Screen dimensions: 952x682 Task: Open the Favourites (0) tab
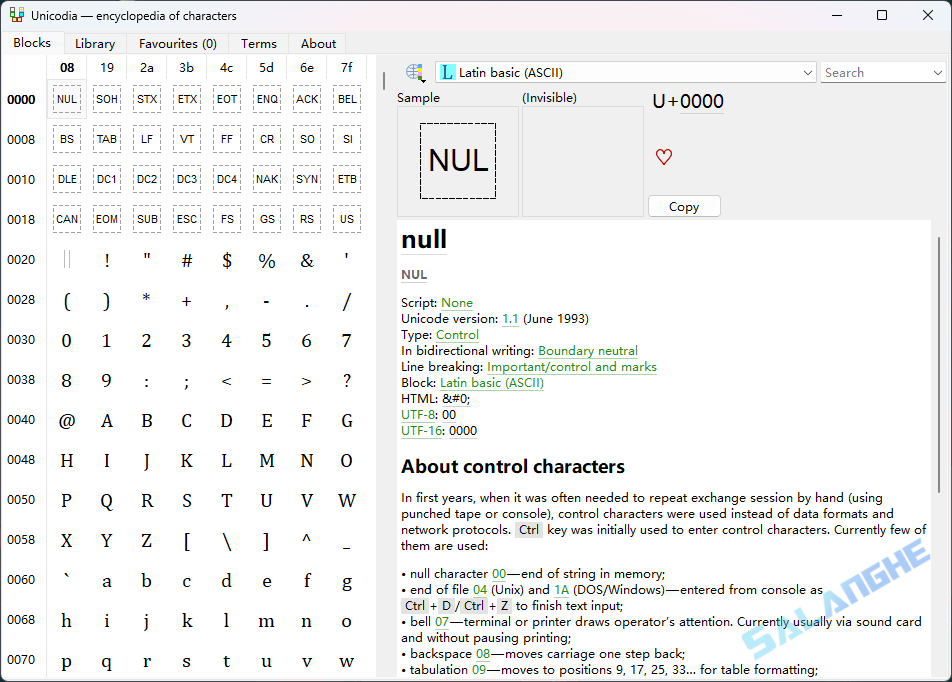177,43
